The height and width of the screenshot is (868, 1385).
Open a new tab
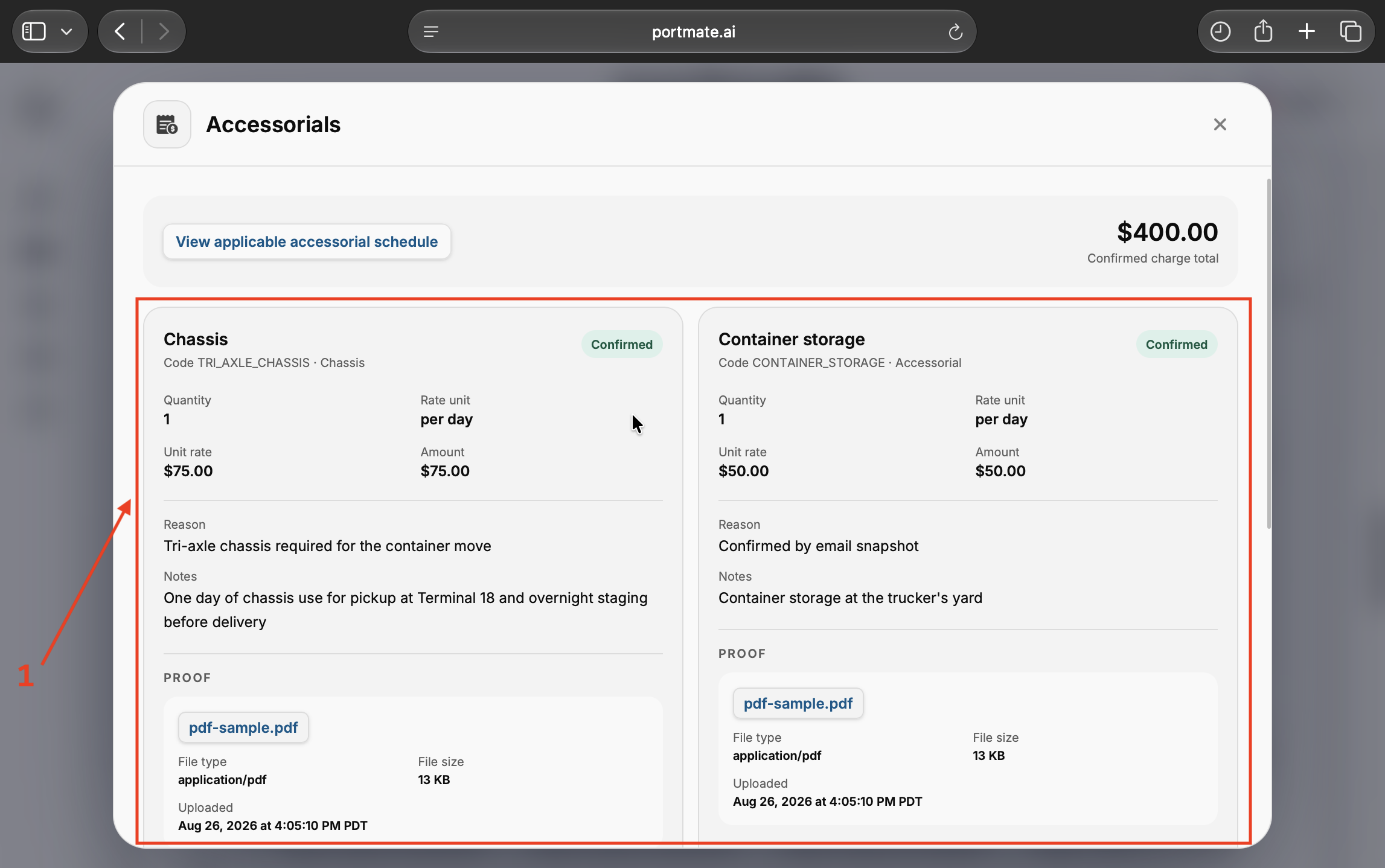[1307, 31]
